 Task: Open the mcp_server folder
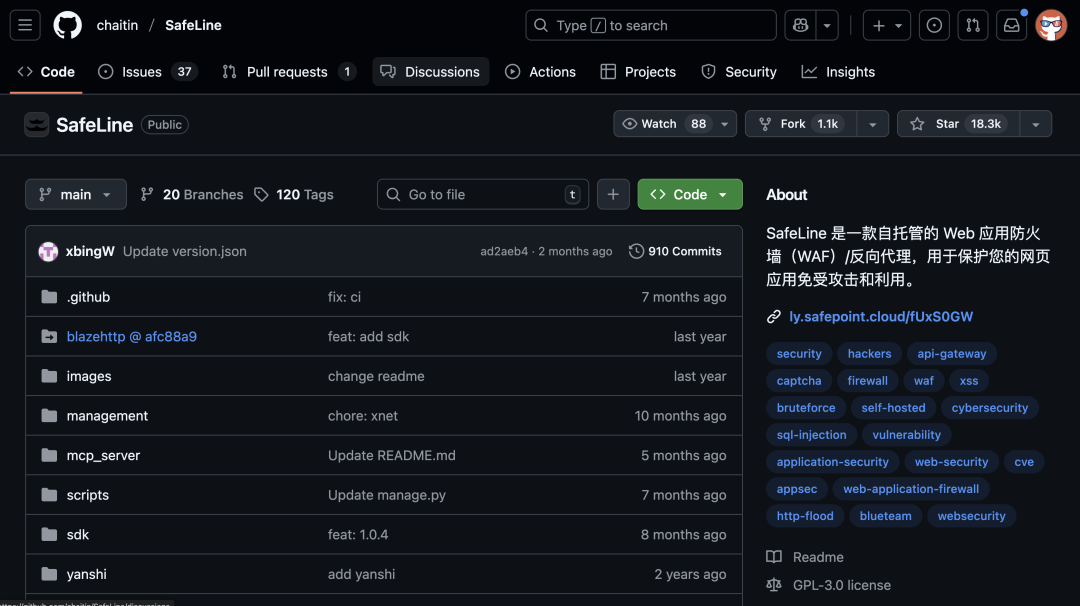tap(103, 455)
